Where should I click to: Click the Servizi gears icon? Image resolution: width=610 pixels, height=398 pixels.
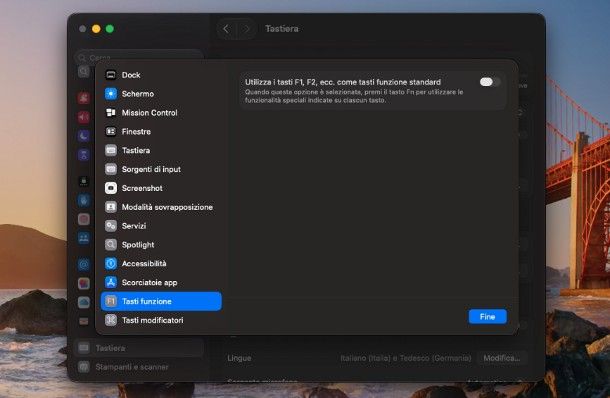pos(111,226)
